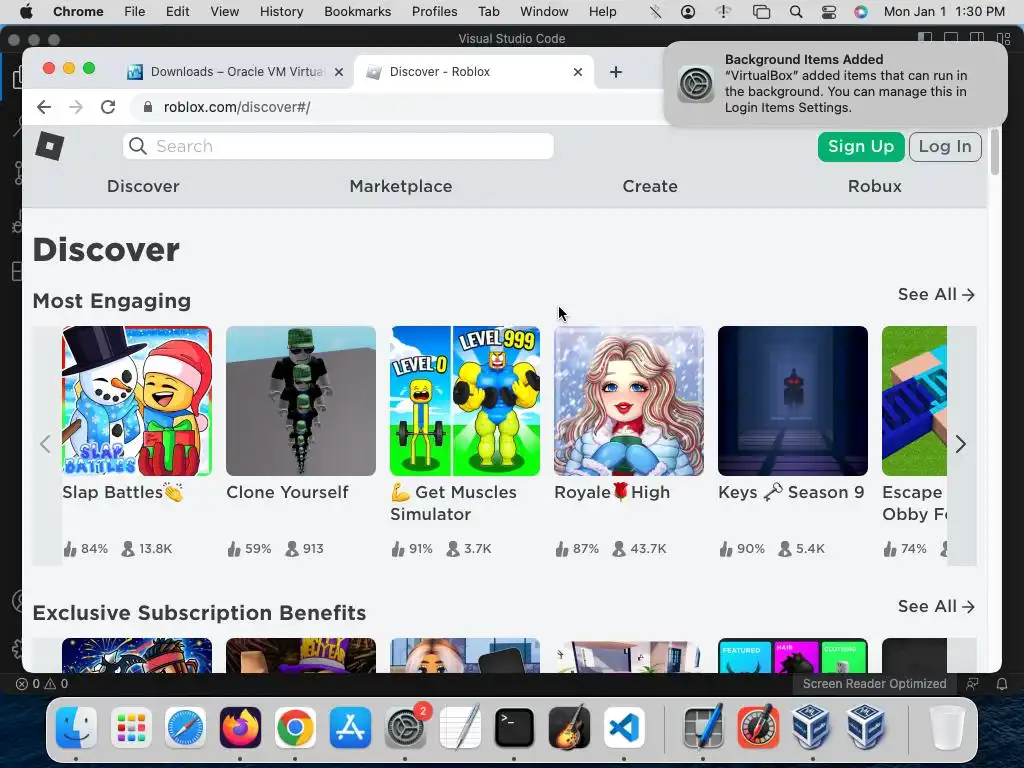Click the menu bar clock Mon Jan 1
The image size is (1024, 768).
tap(944, 12)
